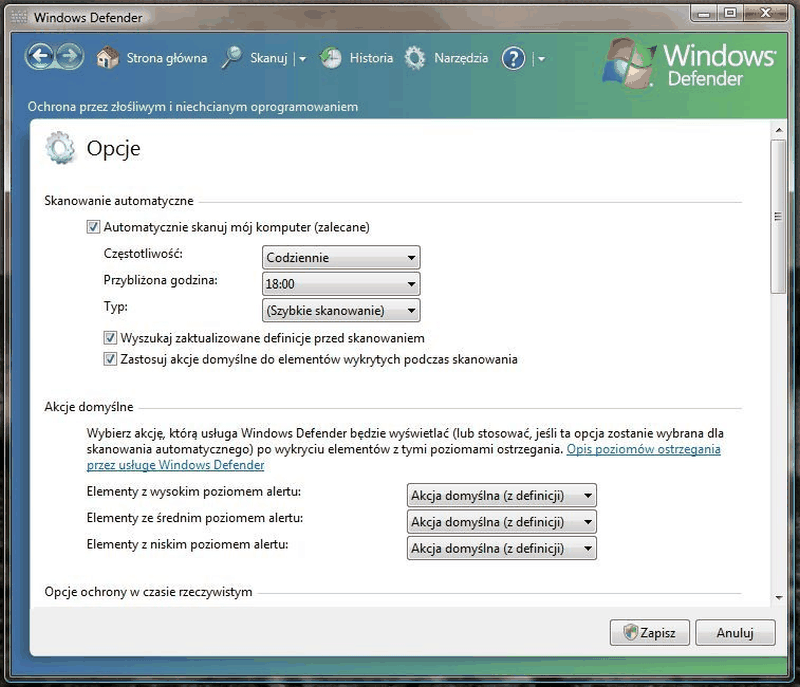
Task: Click the scrollbar up arrow
Action: 779,131
